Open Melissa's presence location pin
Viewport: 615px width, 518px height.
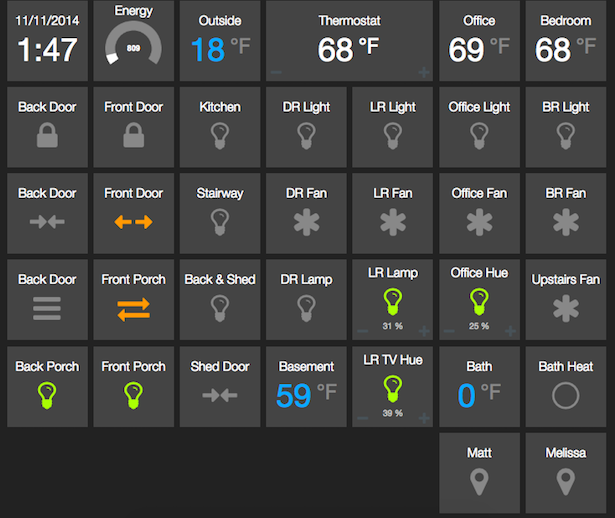(x=565, y=483)
